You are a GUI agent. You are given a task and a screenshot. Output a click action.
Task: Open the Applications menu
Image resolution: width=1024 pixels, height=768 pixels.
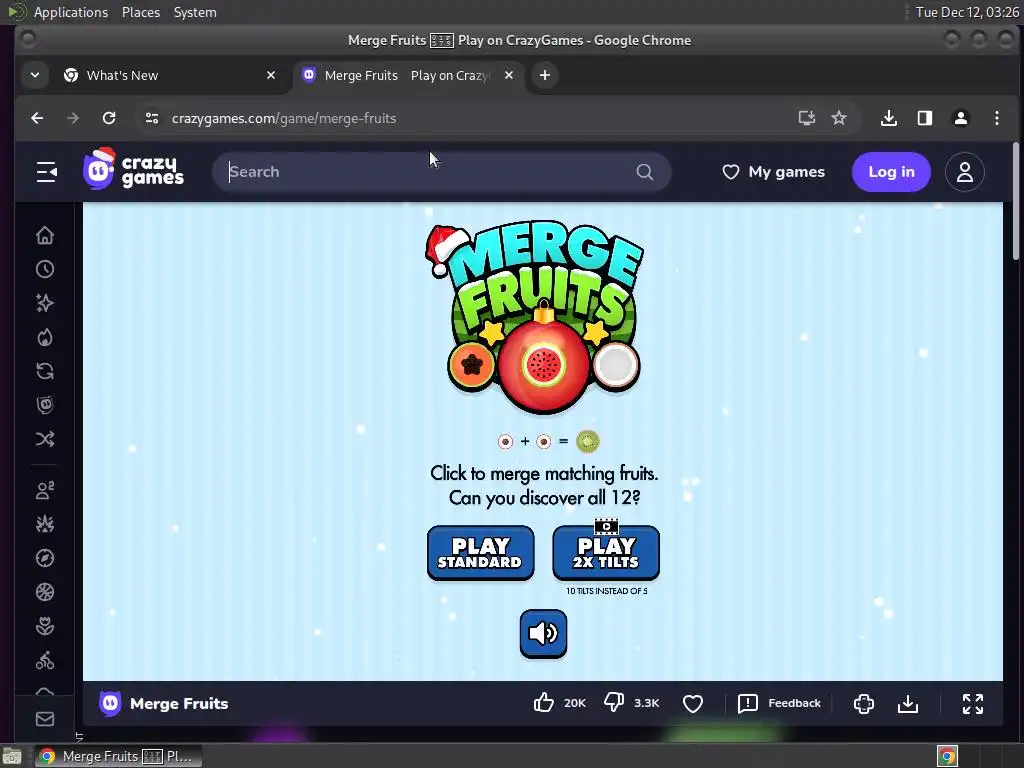[x=71, y=12]
